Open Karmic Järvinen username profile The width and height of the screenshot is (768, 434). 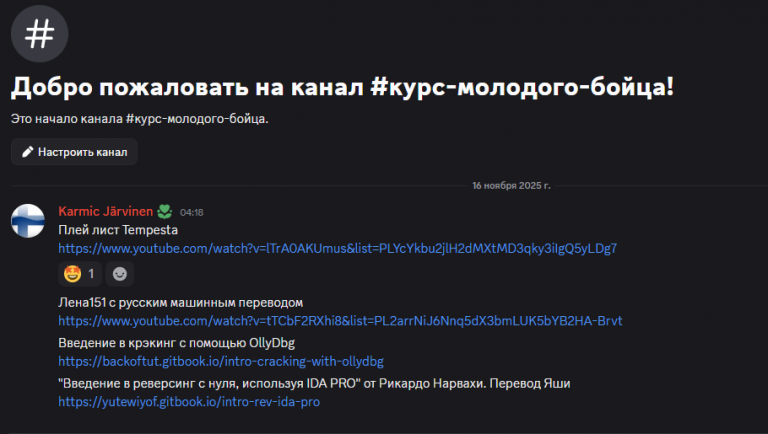click(106, 211)
